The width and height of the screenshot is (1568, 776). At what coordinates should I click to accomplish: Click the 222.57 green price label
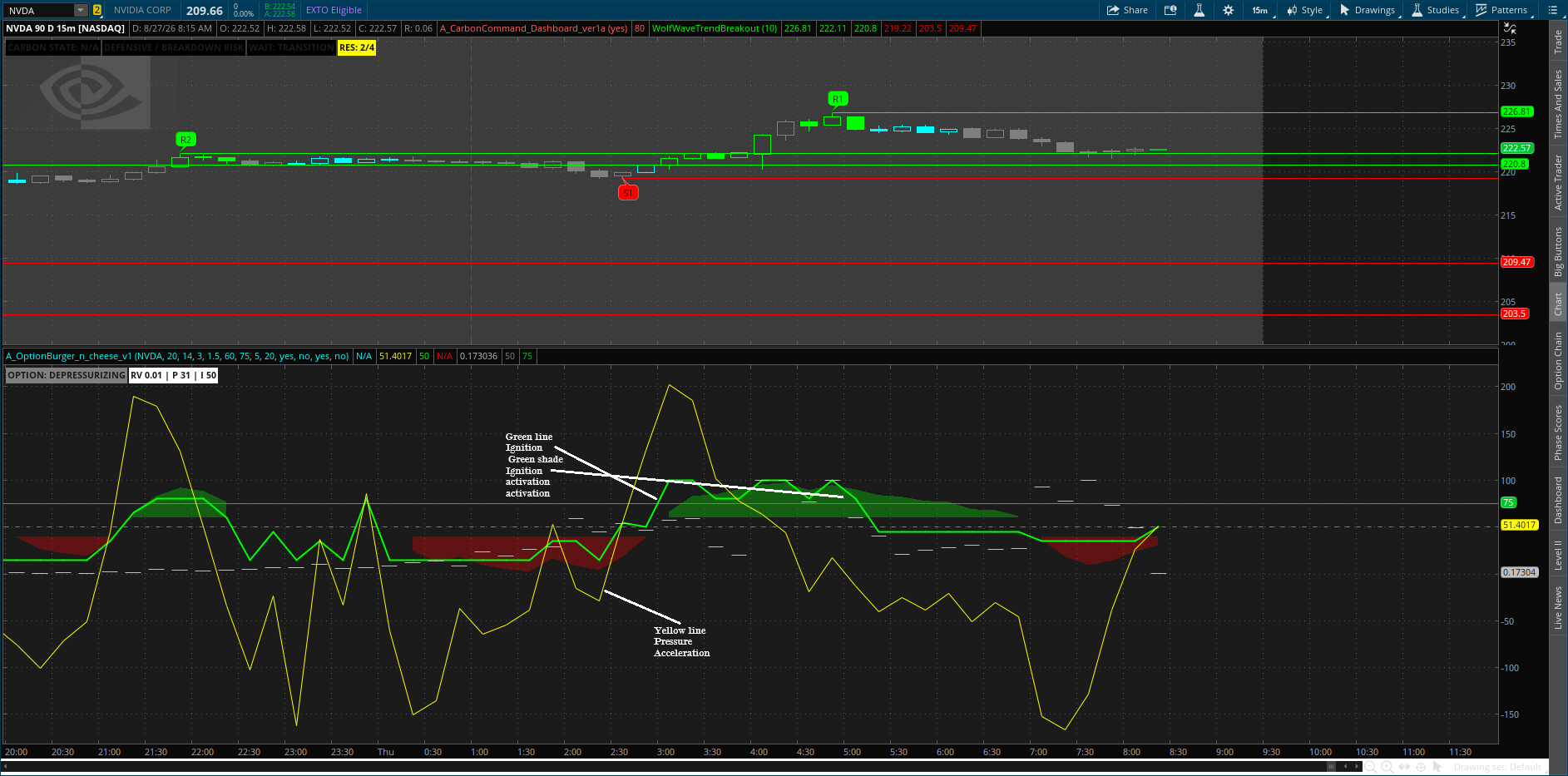tap(1516, 148)
